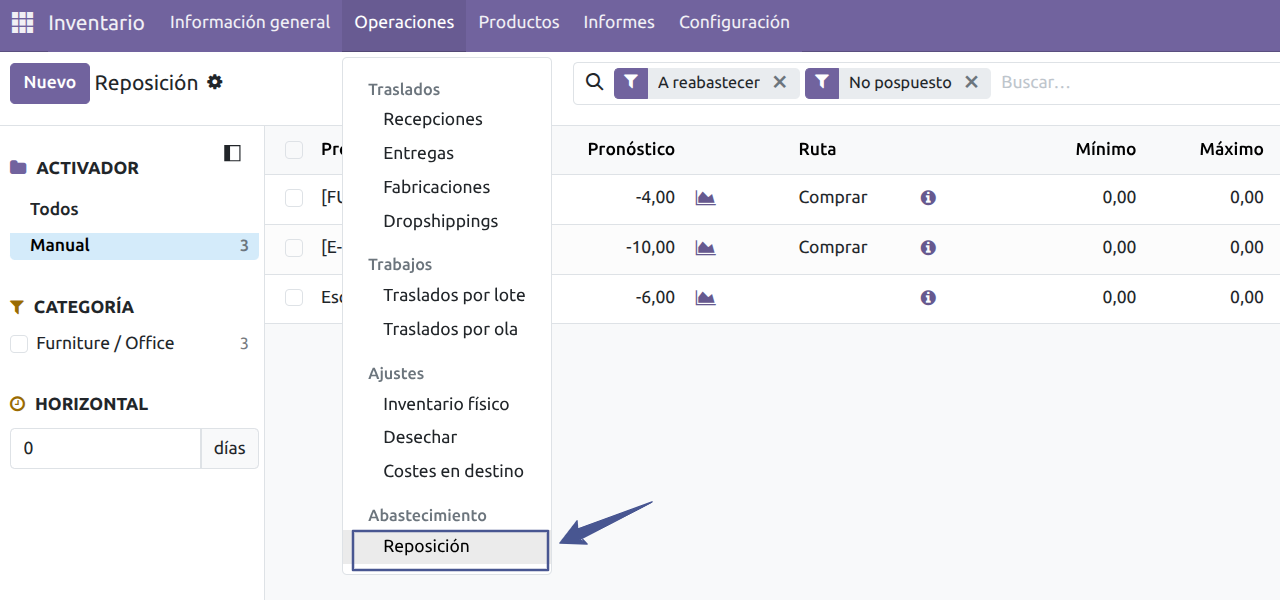Viewport: 1280px width, 600px height.
Task: Click info icon on first Comprar row
Action: pos(928,198)
